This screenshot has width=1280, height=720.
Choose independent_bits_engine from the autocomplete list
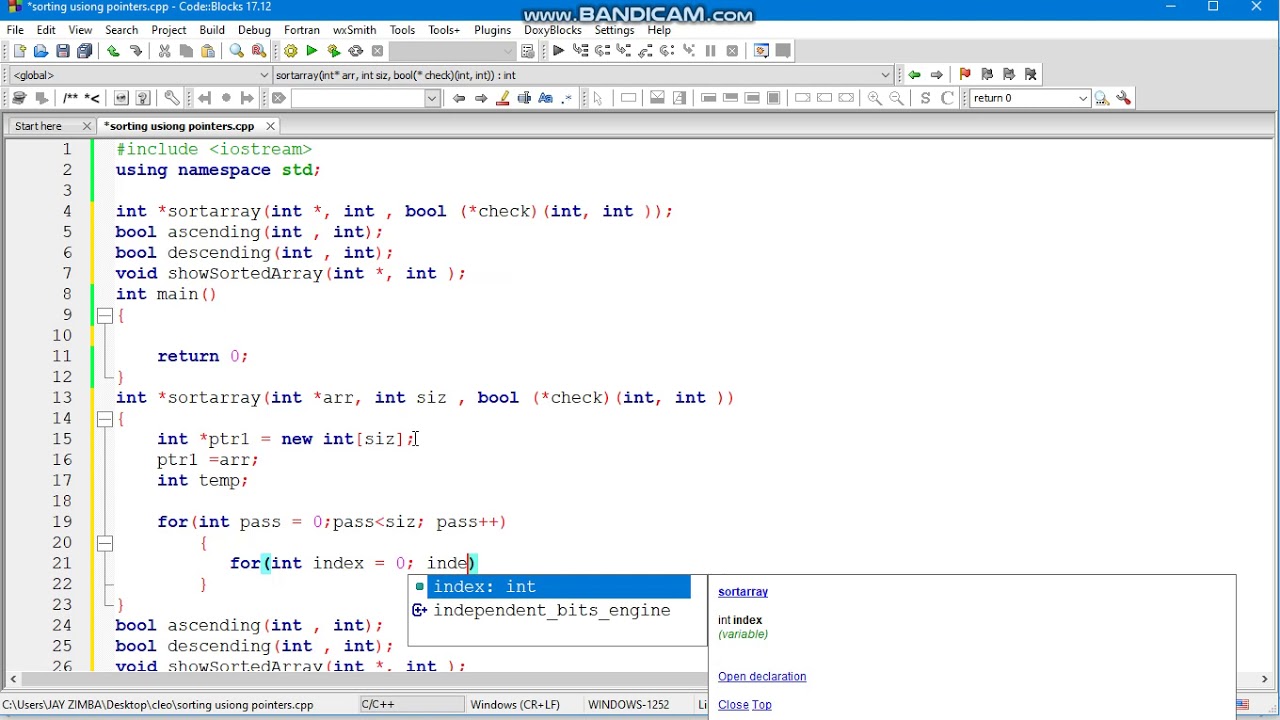[550, 610]
